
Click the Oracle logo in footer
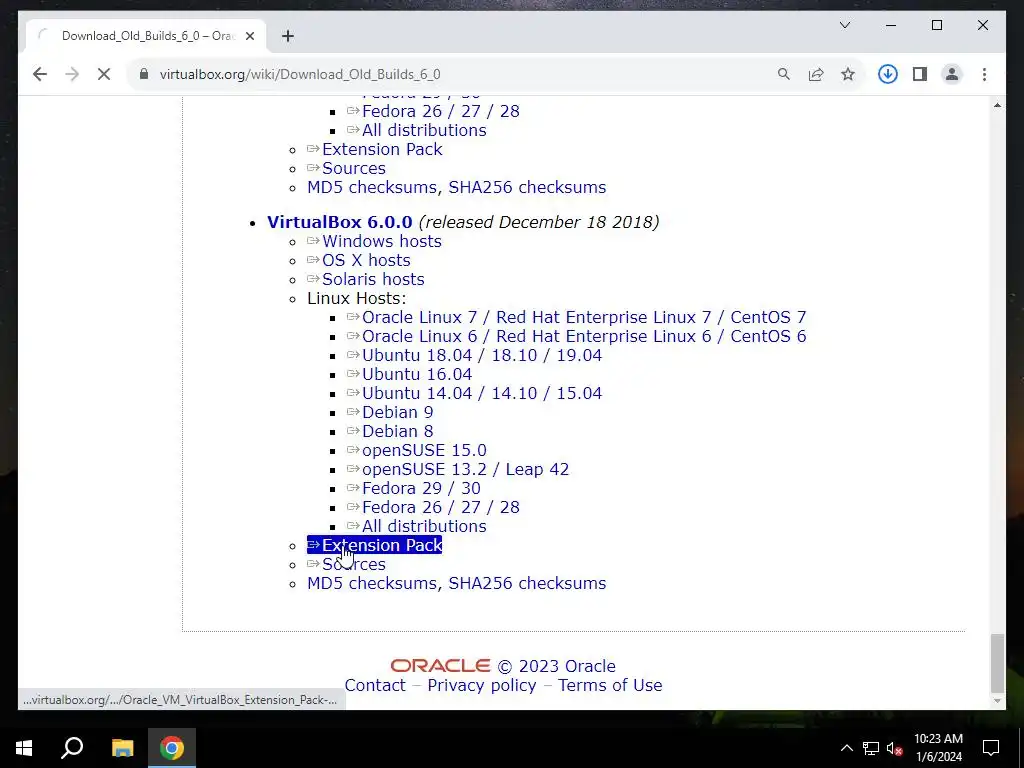pos(440,665)
